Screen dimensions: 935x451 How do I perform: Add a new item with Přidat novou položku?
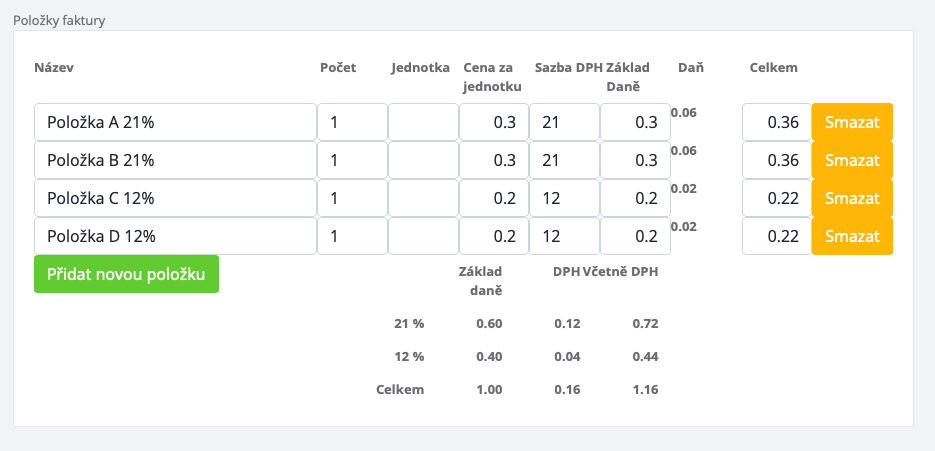pyautogui.click(x=126, y=274)
